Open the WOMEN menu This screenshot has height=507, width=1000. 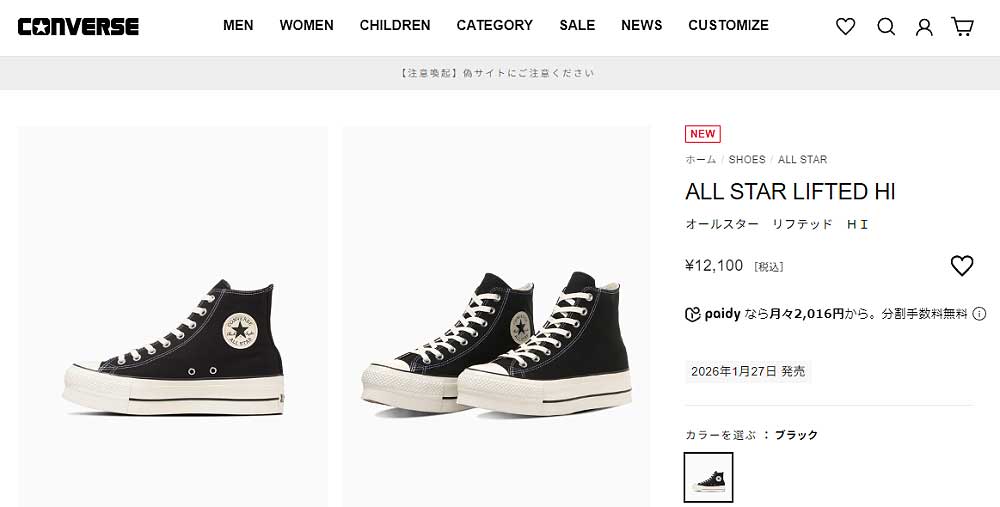coord(306,25)
